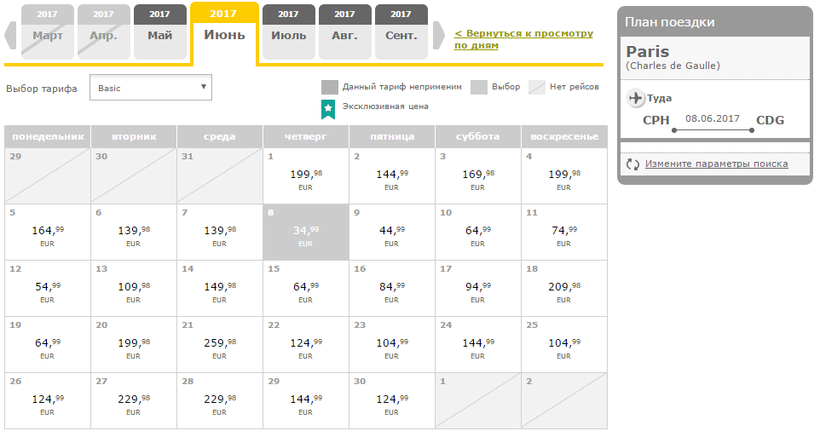Pick June 12 fare 54,99 EUR
The height and width of the screenshot is (431, 820).
coord(47,287)
